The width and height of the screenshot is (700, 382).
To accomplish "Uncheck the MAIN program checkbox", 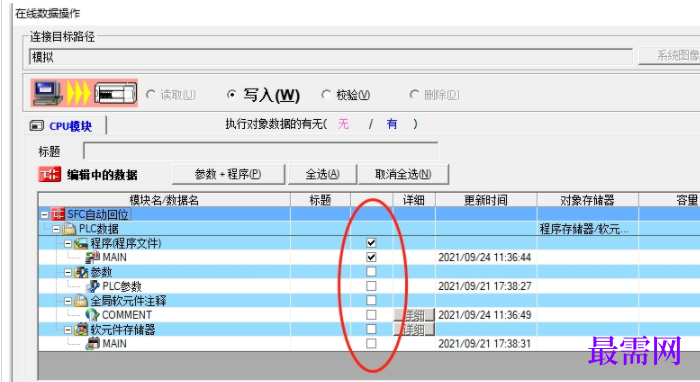I will (371, 257).
